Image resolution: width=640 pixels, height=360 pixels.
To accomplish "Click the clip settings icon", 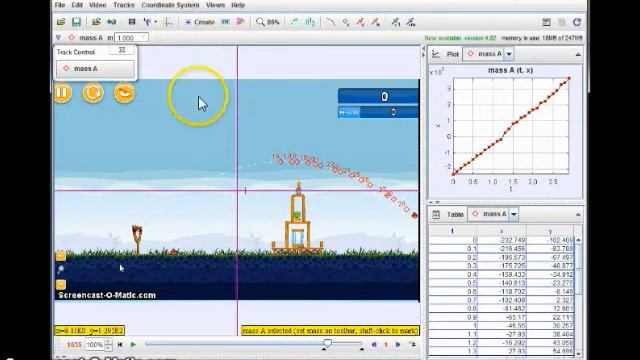I will click(132, 22).
